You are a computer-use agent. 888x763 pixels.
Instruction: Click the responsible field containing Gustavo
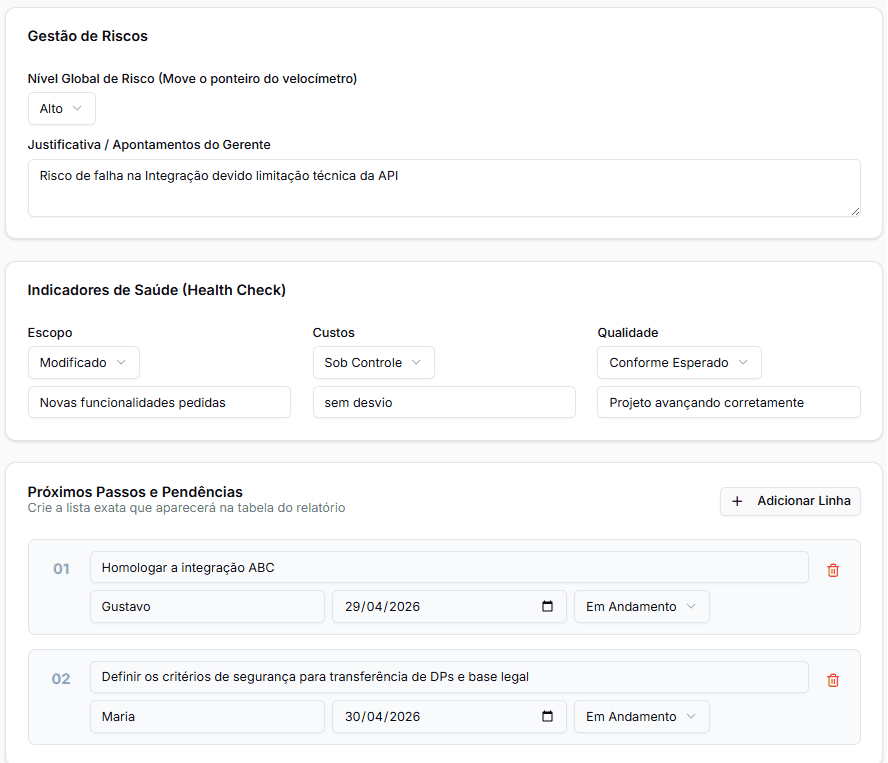pyautogui.click(x=207, y=607)
